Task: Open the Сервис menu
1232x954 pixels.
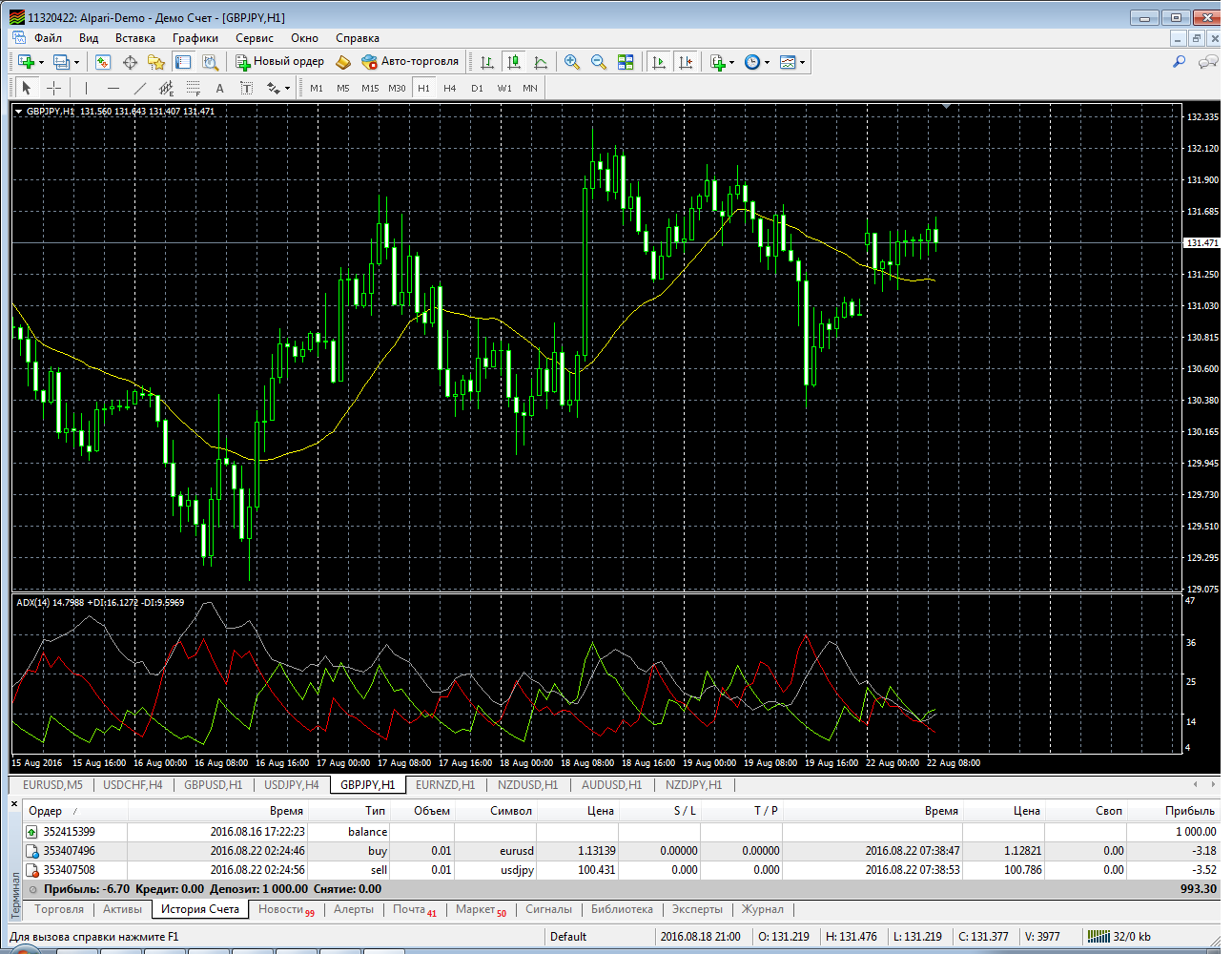Action: pyautogui.click(x=255, y=38)
